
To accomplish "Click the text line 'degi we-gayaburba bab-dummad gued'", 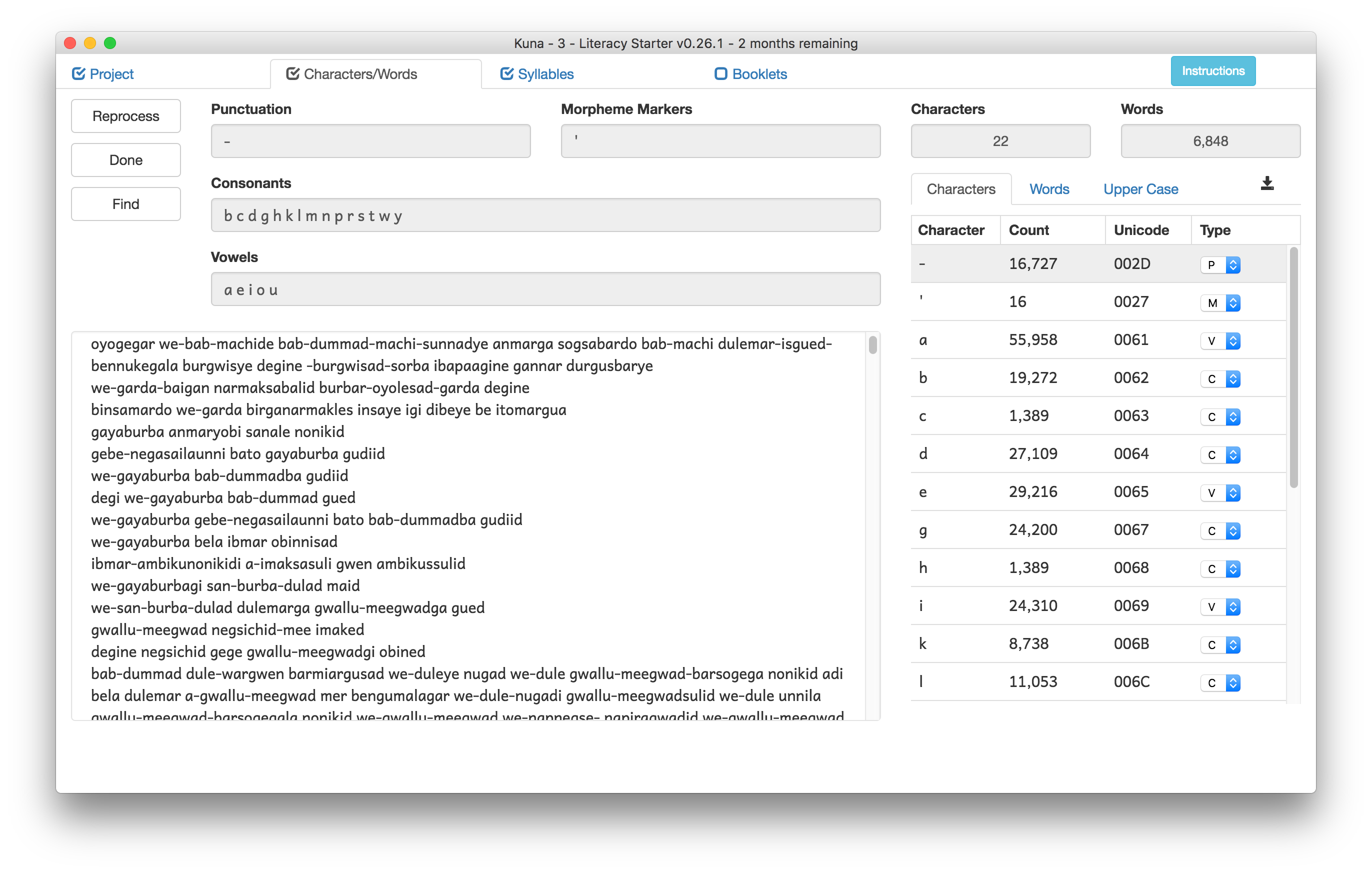I will coord(223,498).
